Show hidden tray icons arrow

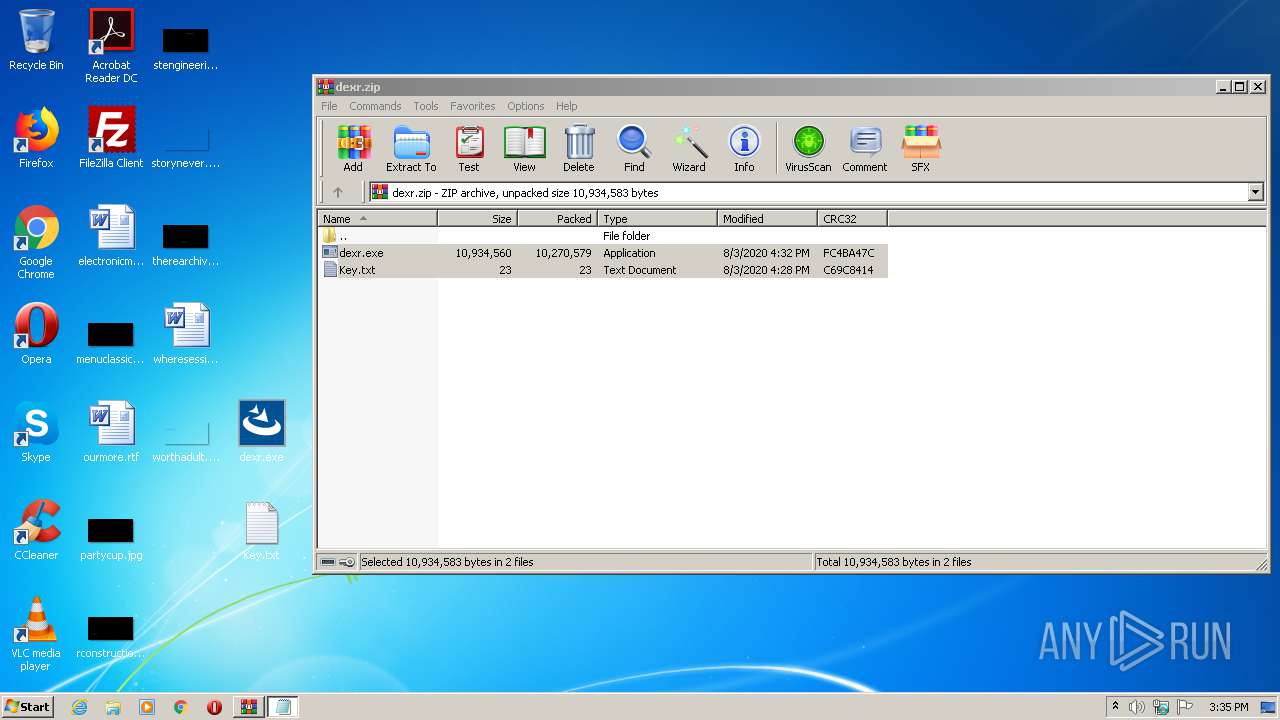coord(1115,707)
